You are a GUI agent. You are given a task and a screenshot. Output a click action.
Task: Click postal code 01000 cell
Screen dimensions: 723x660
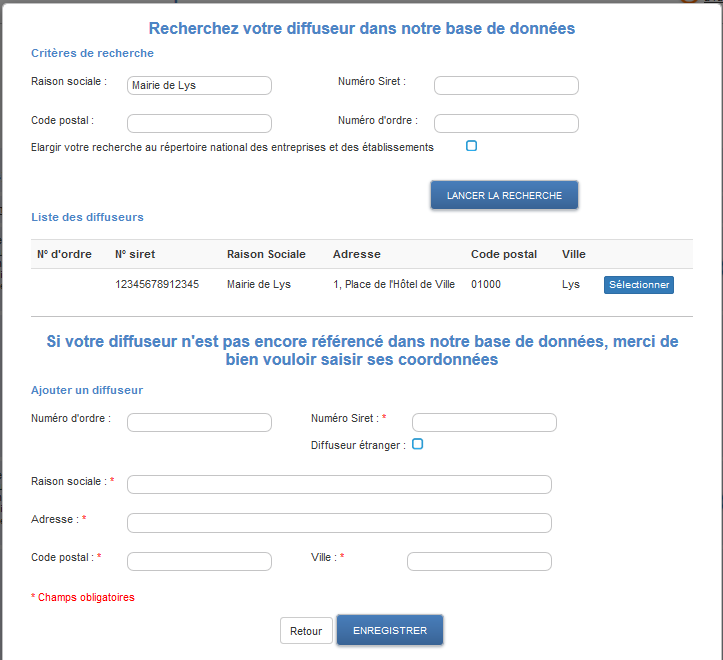coord(486,284)
